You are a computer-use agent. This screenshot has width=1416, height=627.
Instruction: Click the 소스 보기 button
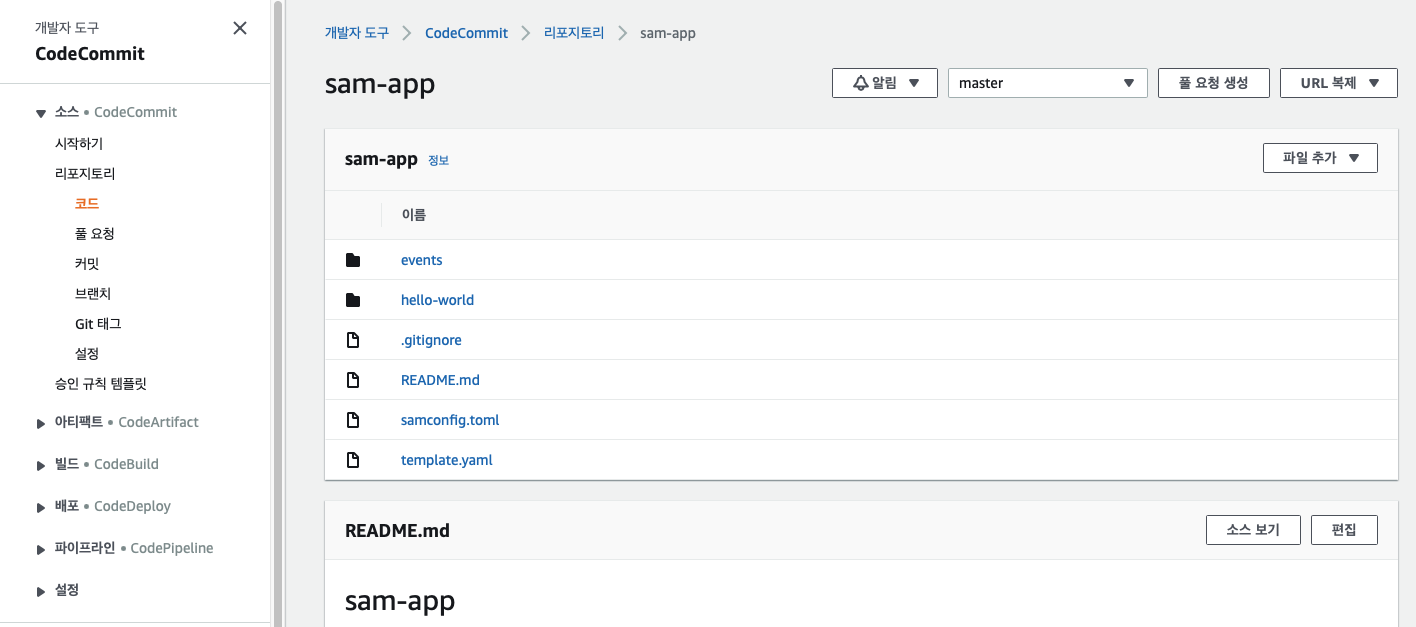pos(1253,530)
